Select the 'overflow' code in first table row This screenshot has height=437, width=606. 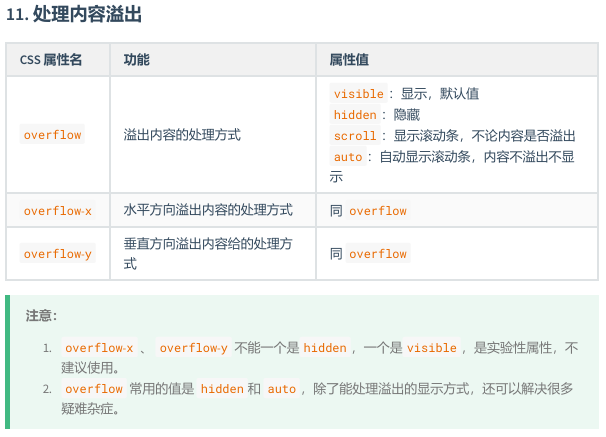coord(52,134)
